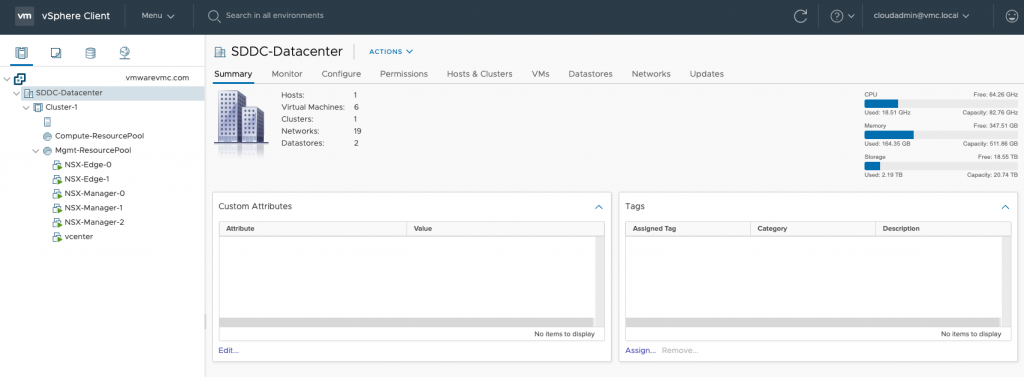Open the Updates tab
The width and height of the screenshot is (1024, 377).
(x=707, y=74)
